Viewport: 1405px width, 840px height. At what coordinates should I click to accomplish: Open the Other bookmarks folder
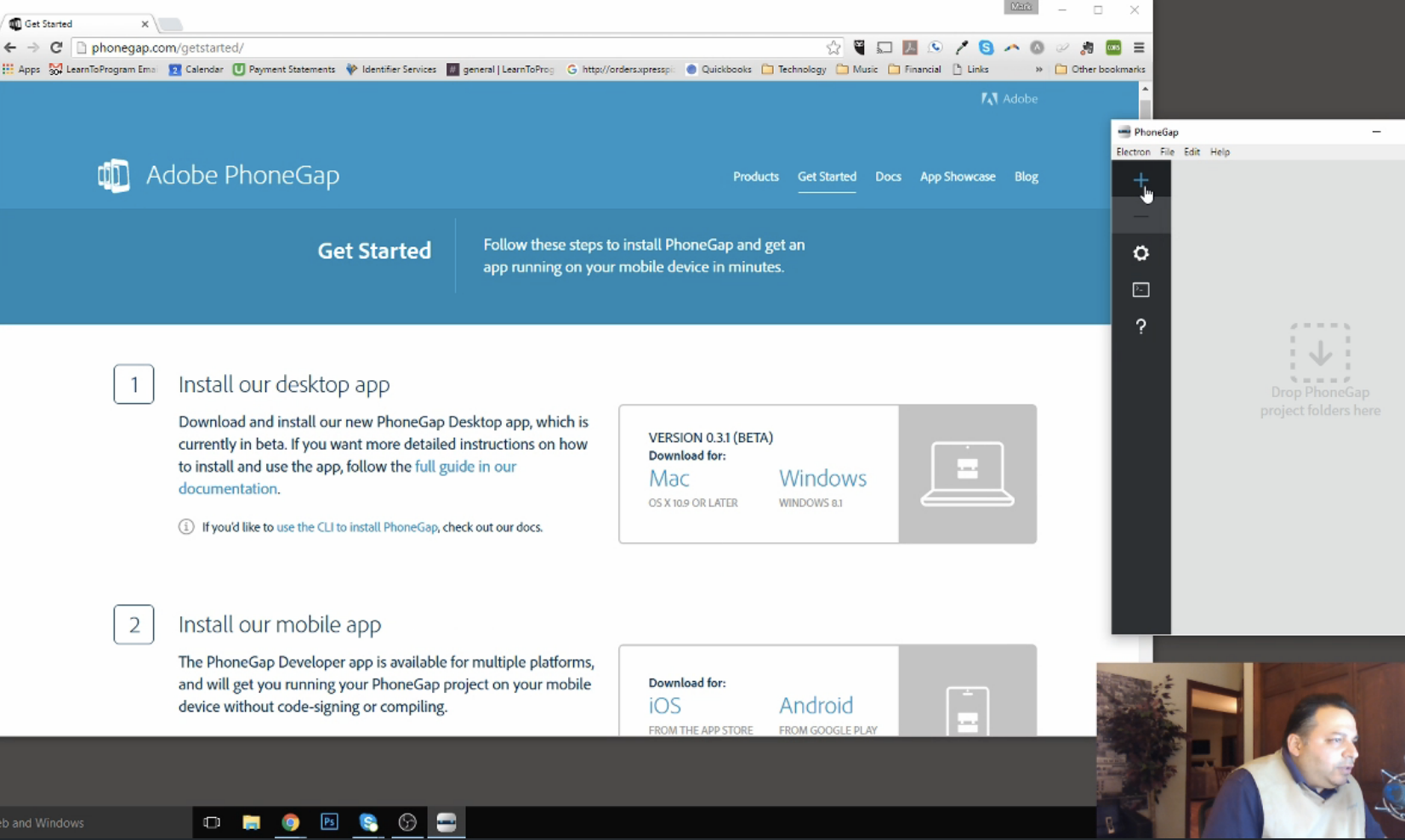click(x=1100, y=70)
